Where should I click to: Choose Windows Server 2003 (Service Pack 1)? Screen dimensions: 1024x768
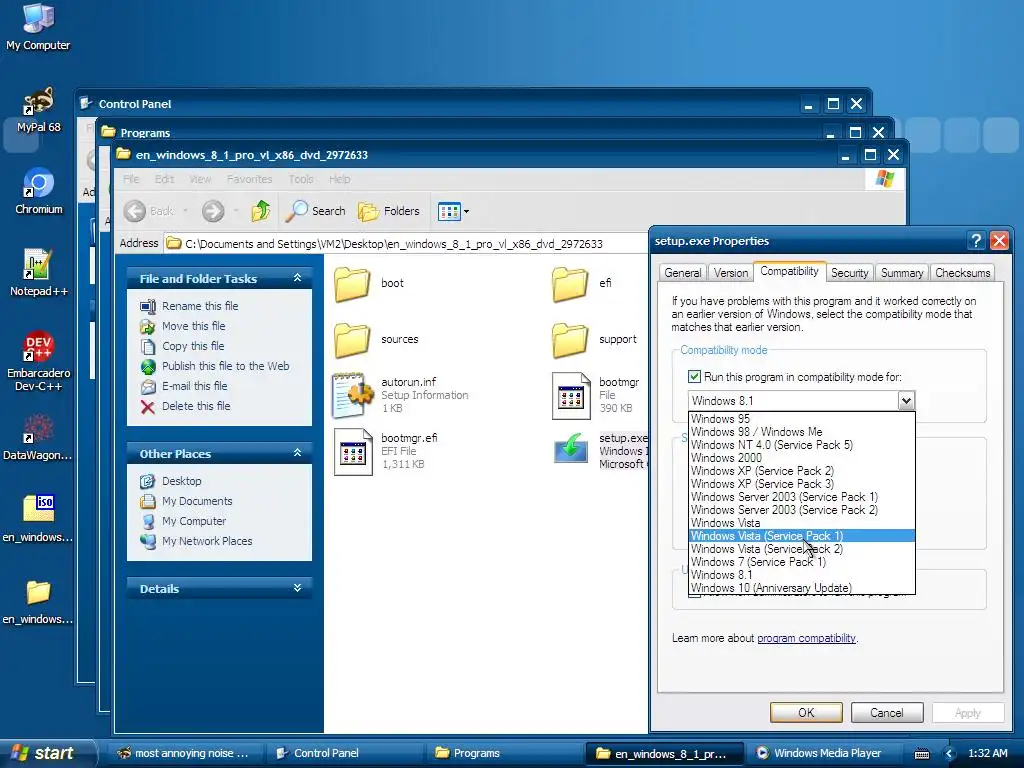(802, 497)
